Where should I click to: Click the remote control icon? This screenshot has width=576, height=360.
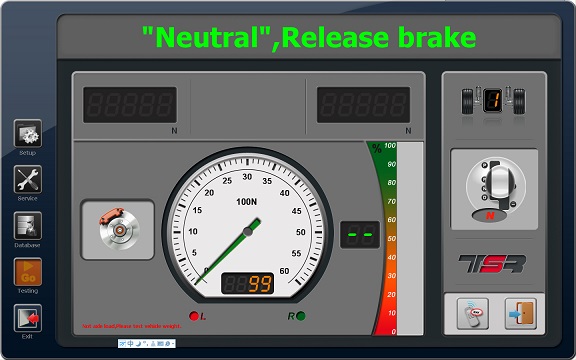pos(472,313)
